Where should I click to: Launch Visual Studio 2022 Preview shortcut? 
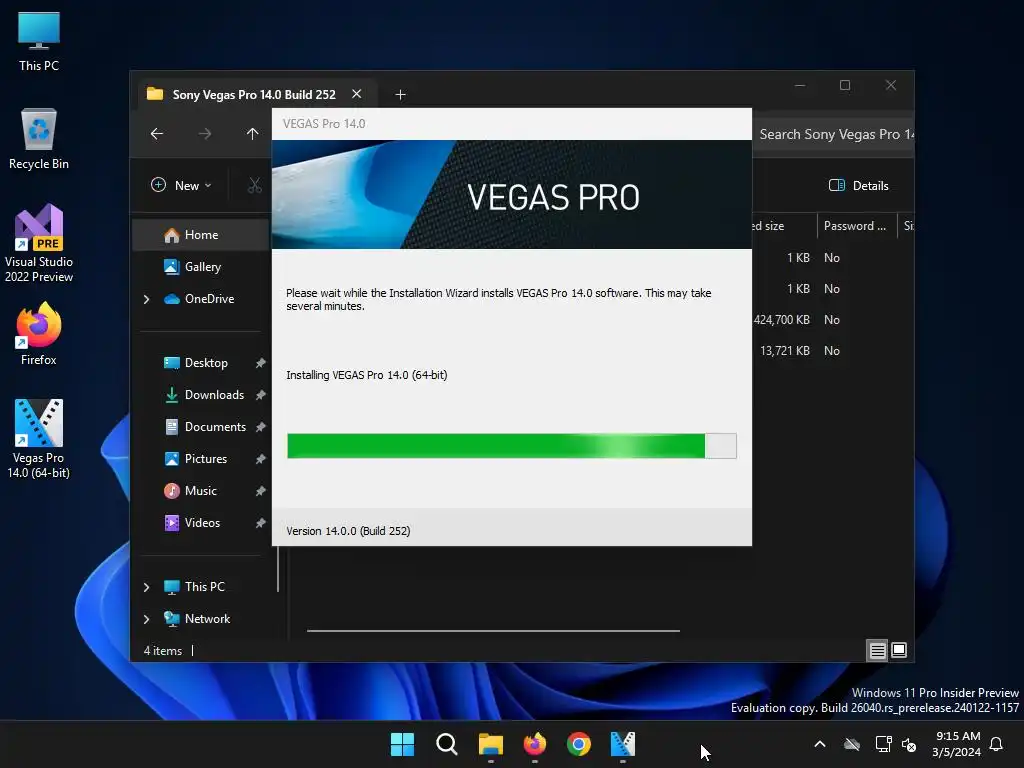[39, 244]
